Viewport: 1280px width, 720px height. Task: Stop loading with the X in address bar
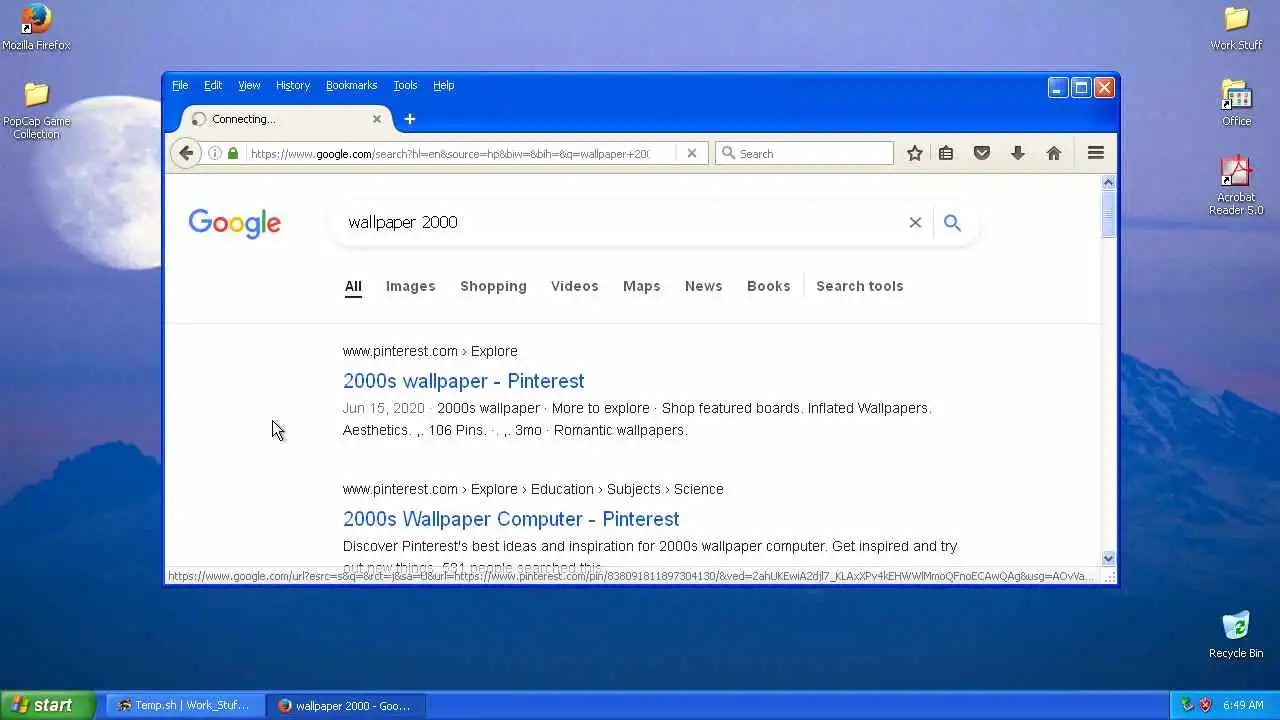[691, 153]
